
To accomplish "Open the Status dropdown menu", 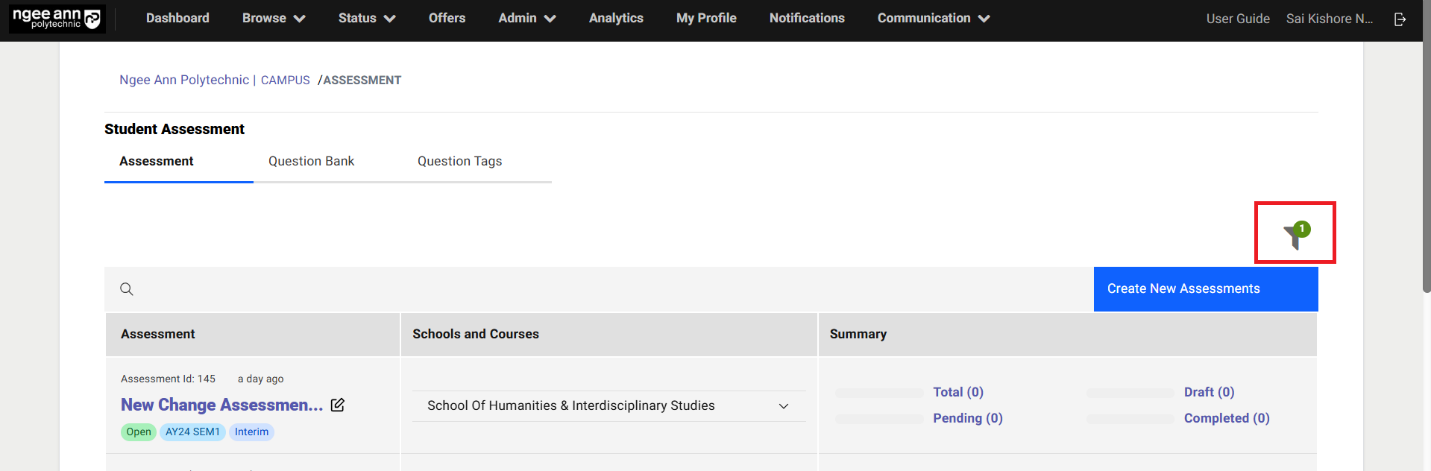I will pyautogui.click(x=366, y=18).
